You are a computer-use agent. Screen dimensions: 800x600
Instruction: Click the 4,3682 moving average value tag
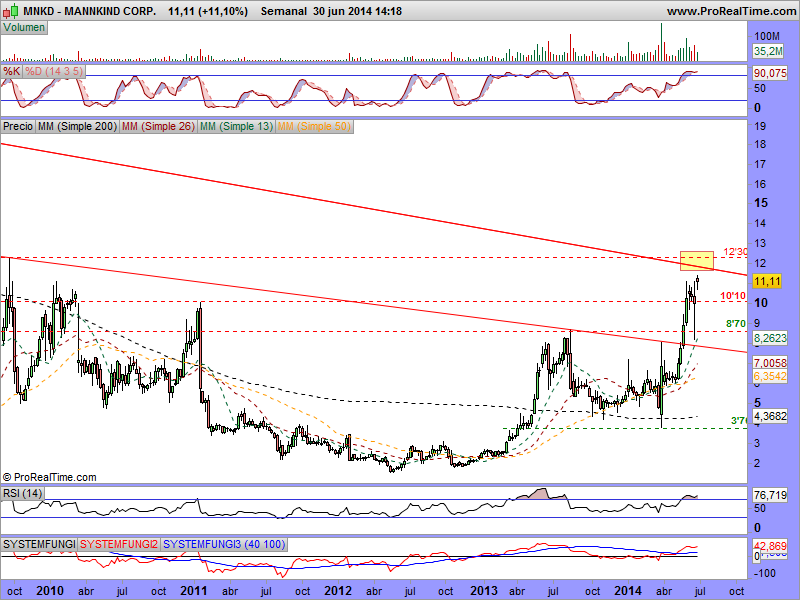click(770, 416)
